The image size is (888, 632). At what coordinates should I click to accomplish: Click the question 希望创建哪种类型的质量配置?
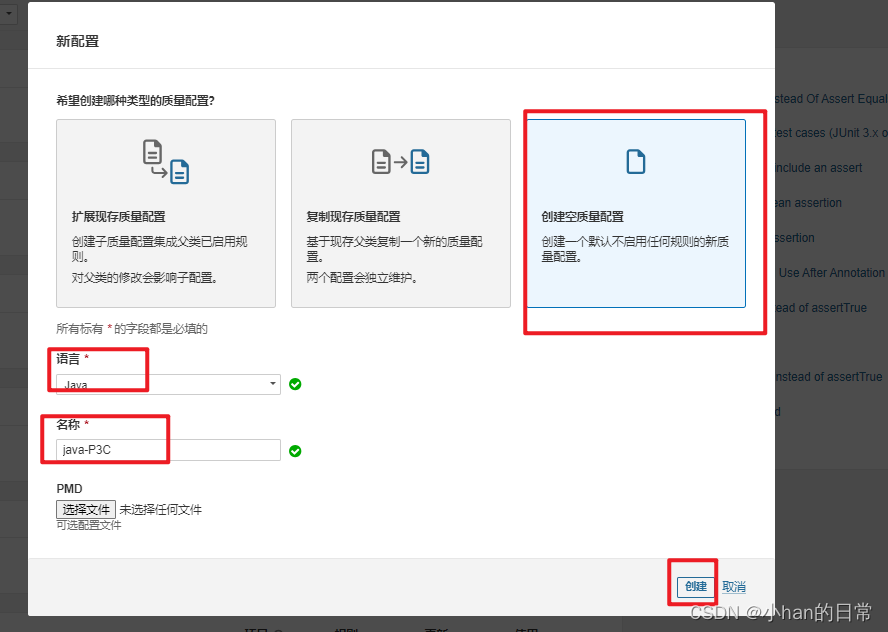(135, 101)
